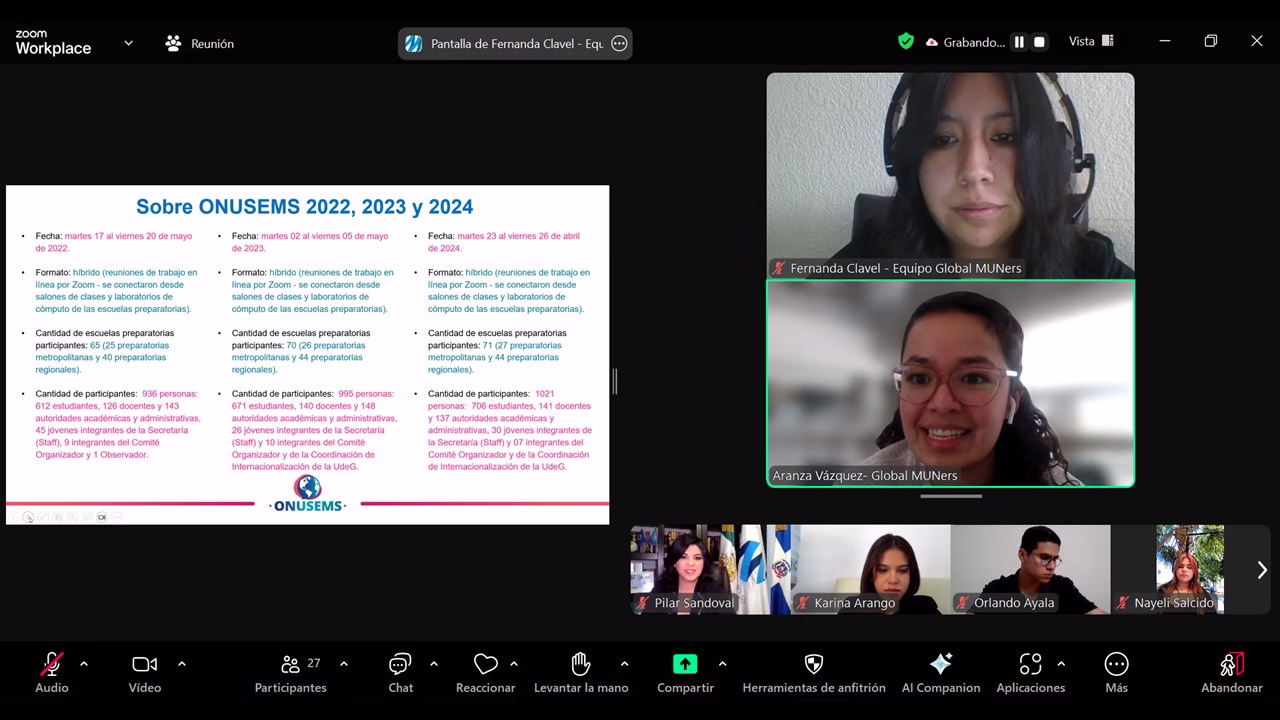Open the Chat panel
The height and width of the screenshot is (720, 1280).
pyautogui.click(x=400, y=673)
